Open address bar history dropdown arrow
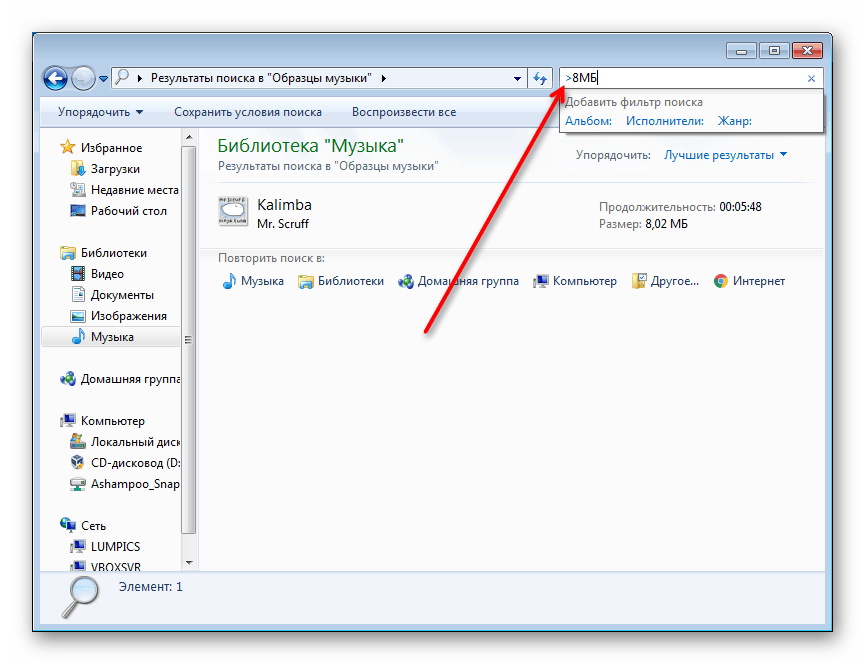This screenshot has height=664, width=865. tap(517, 78)
